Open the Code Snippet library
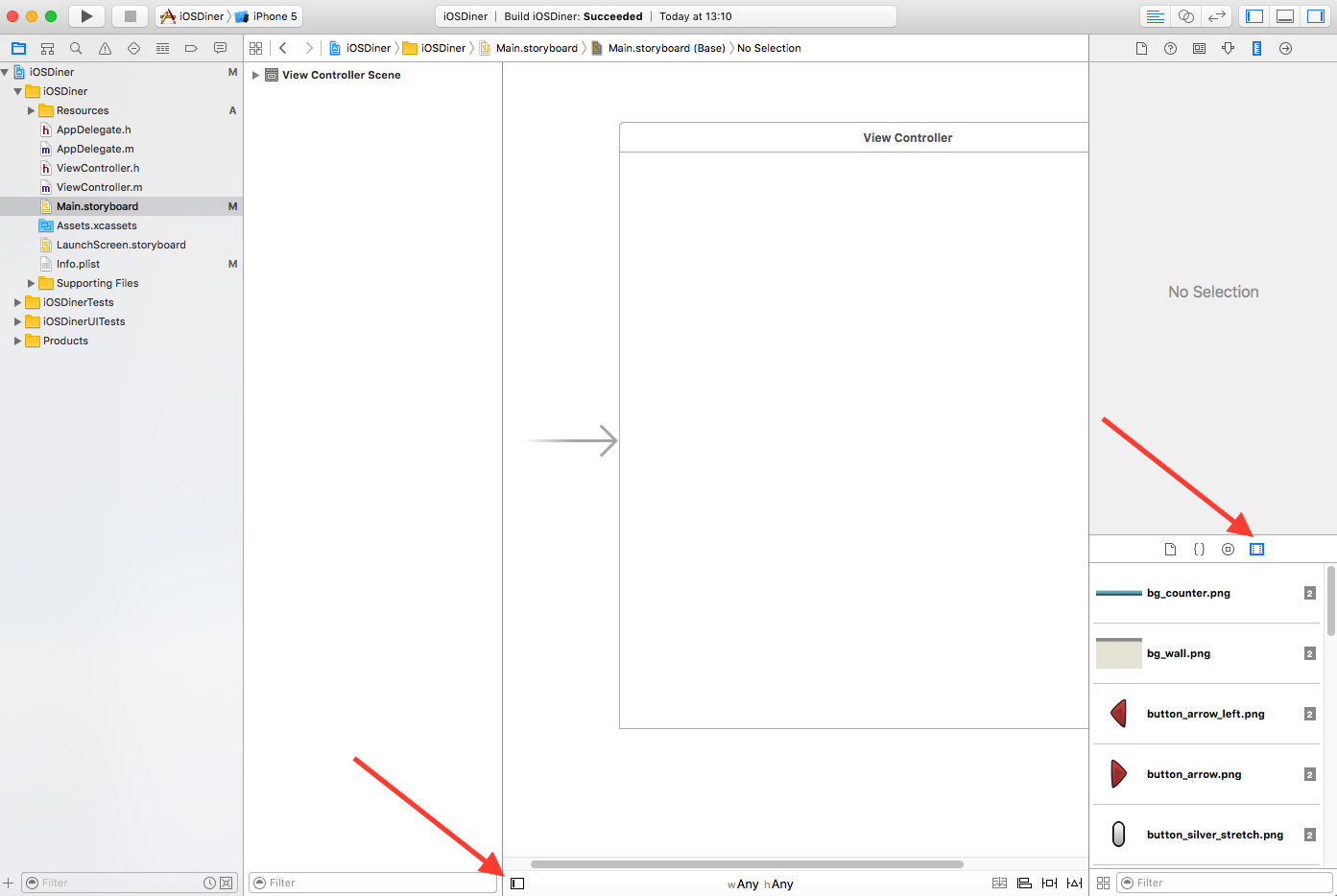 [1199, 549]
